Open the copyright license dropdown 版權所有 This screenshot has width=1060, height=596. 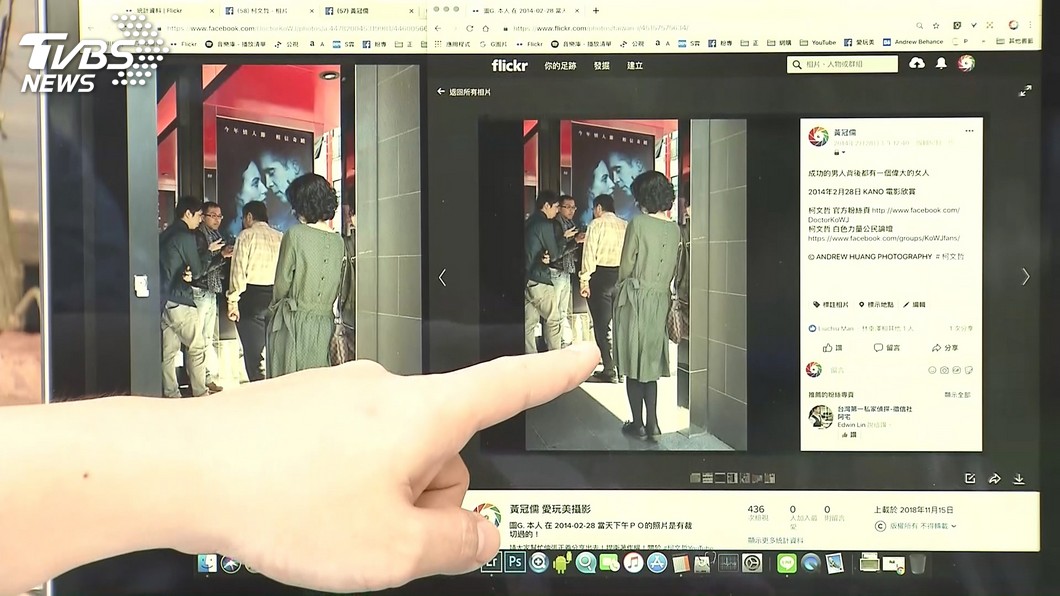tap(915, 526)
